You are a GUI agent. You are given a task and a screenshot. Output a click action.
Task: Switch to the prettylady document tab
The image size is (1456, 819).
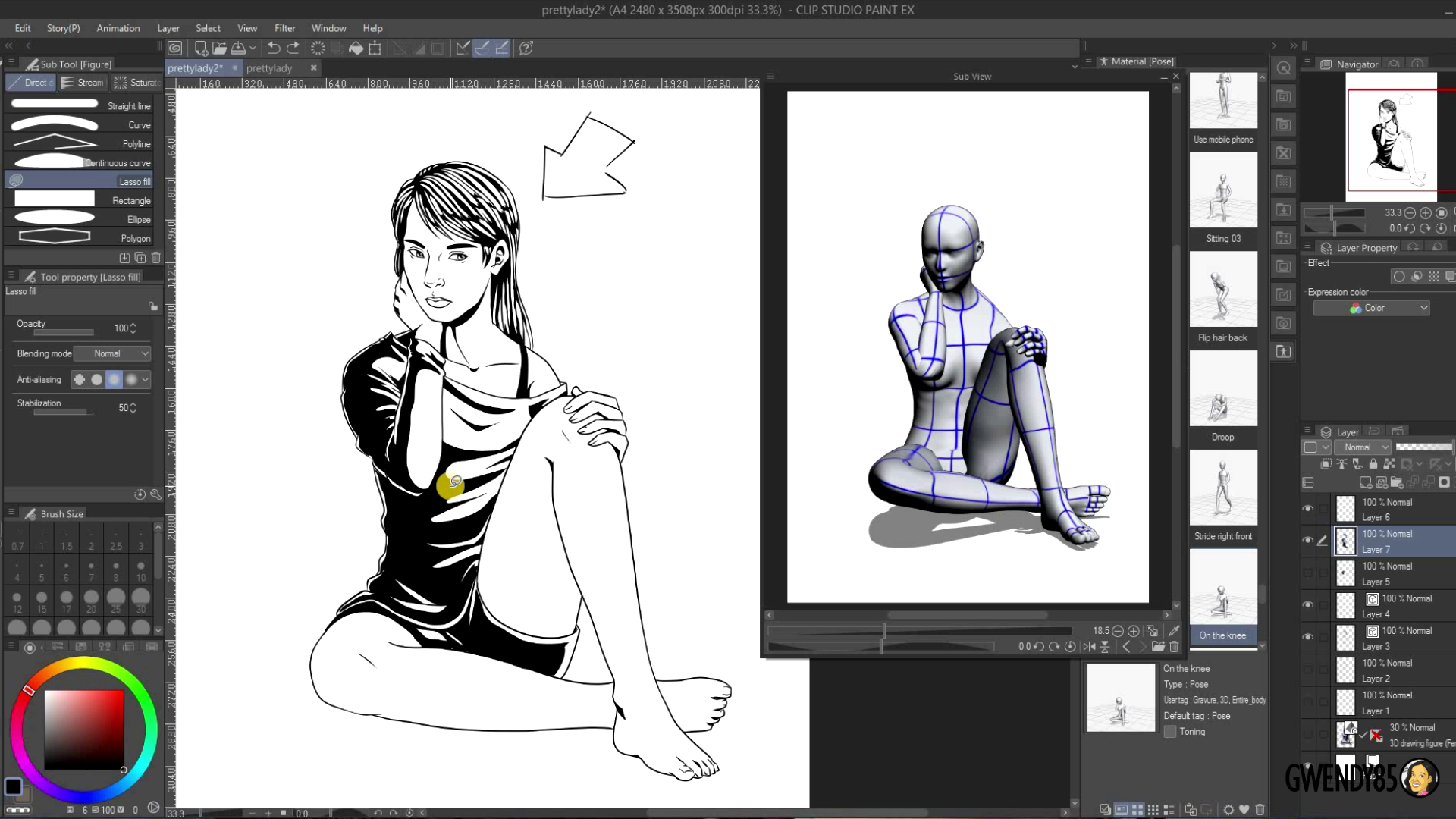[x=269, y=67]
